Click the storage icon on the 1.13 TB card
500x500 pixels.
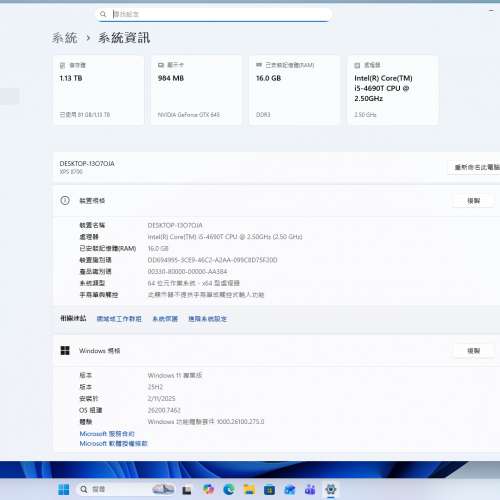(62, 65)
